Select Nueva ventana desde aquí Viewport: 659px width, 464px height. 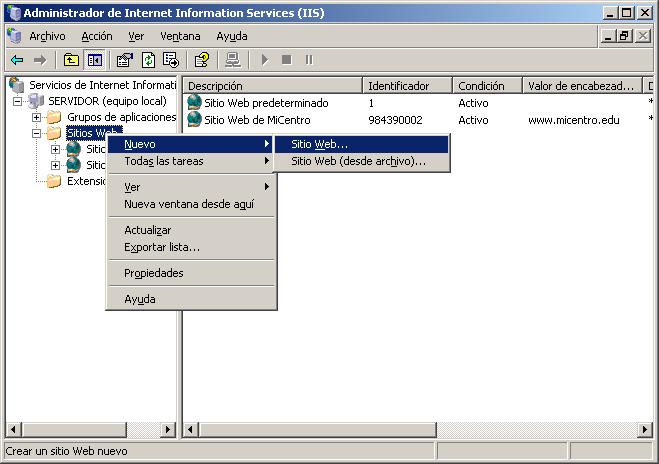point(191,204)
